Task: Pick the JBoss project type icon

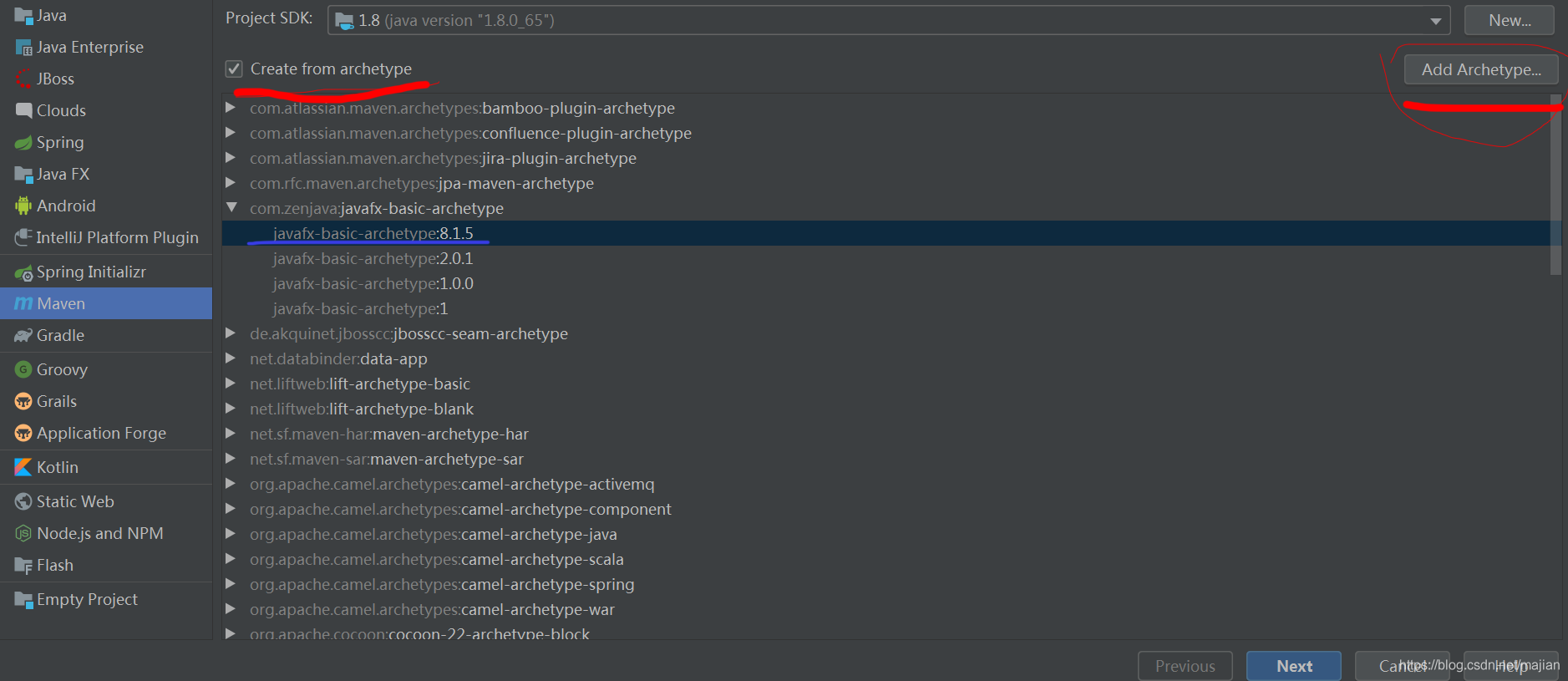Action: click(x=23, y=79)
